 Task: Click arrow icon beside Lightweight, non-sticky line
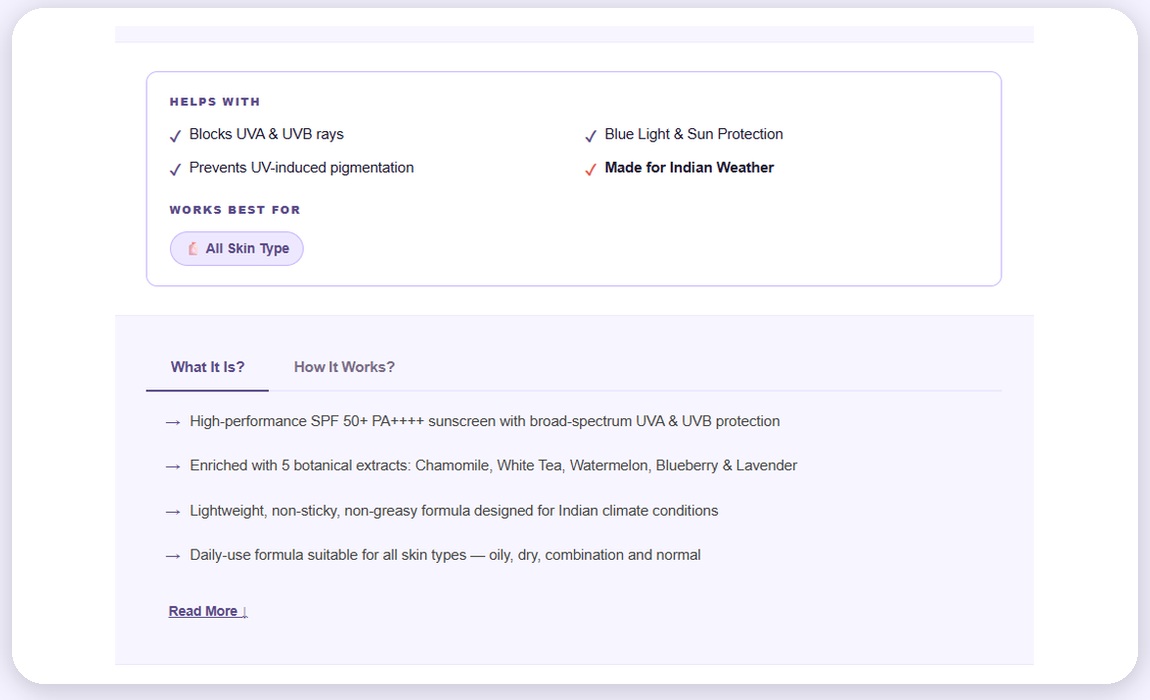(x=173, y=512)
